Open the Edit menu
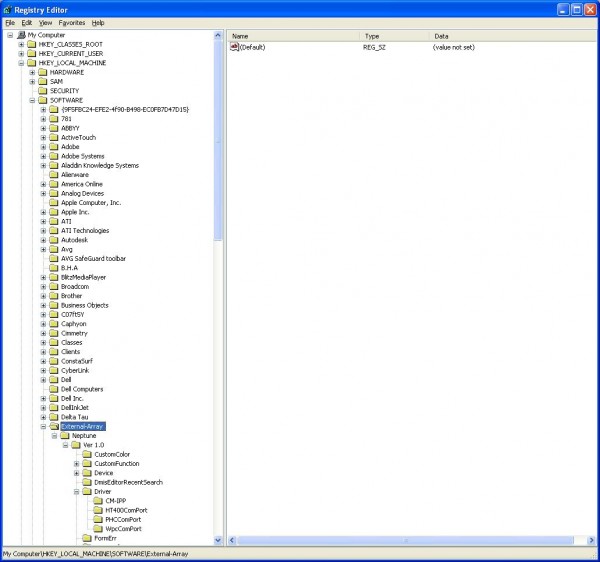The width and height of the screenshot is (600, 562). (26, 23)
